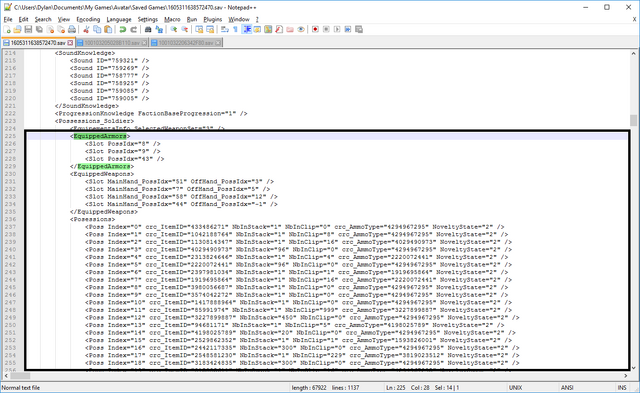Close the second tab using its X
Viewport: 640px width, 393px height.
(144, 42)
